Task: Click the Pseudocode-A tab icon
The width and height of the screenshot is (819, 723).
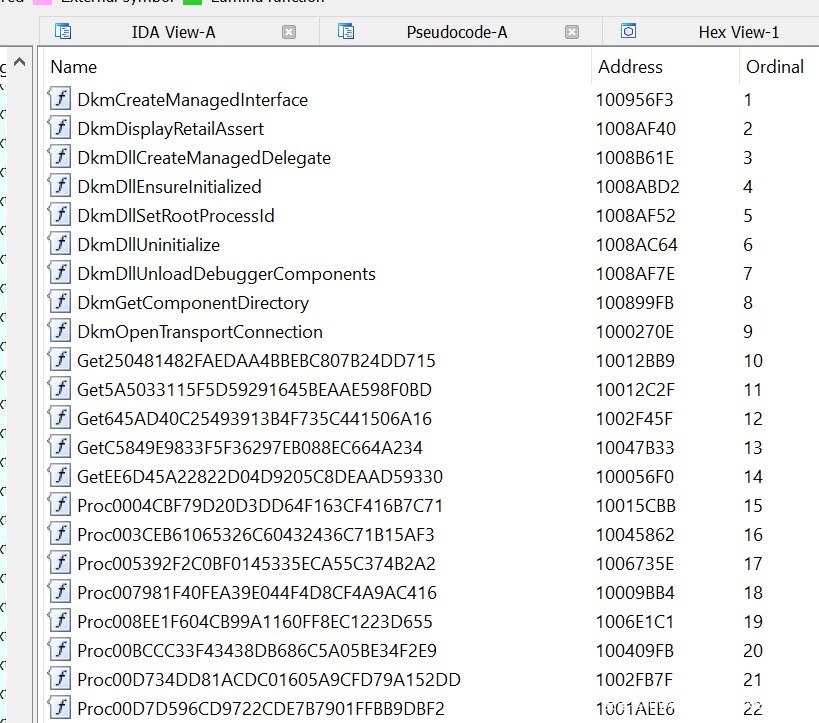Action: pyautogui.click(x=347, y=32)
